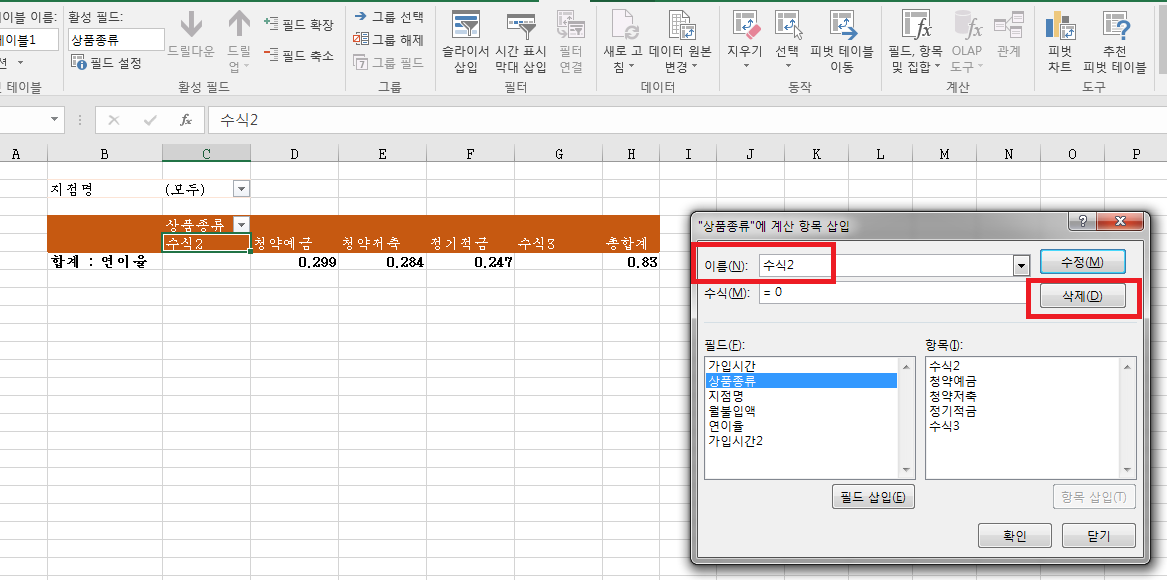Open the 상품종류 column filter dropdown
Screen dimensions: 1167x580
click(241, 225)
